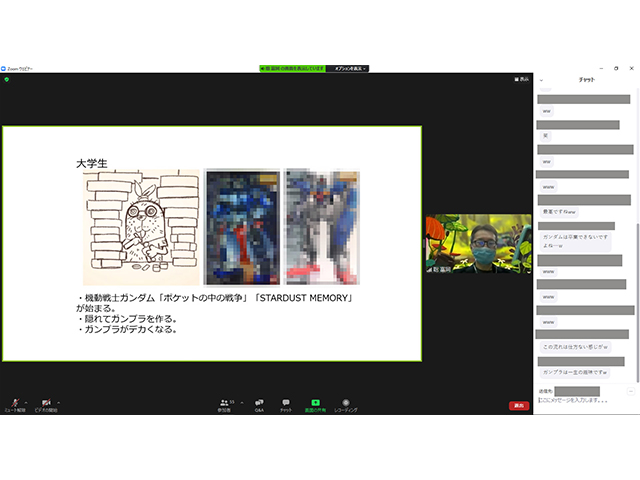Start video with the camera icon

[46, 405]
